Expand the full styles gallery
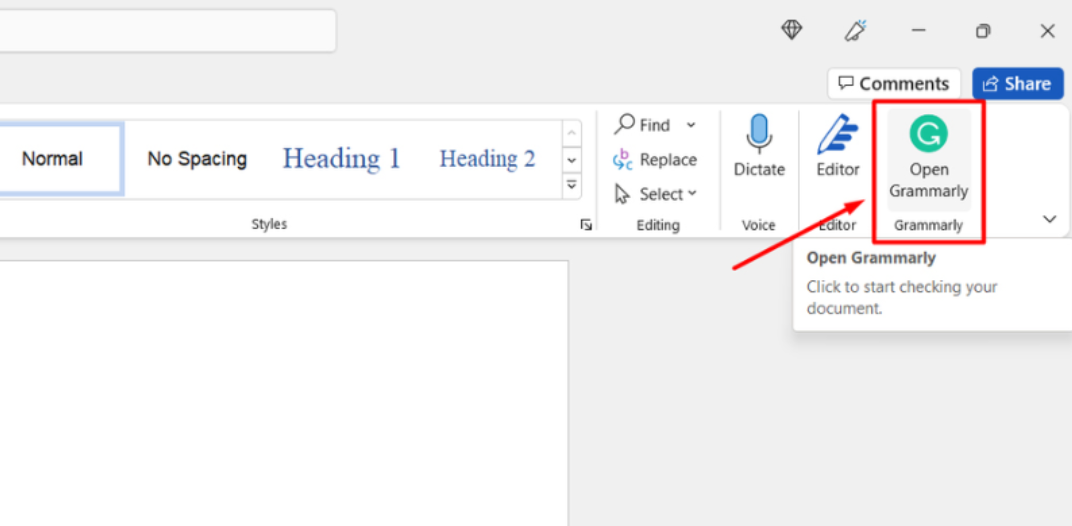This screenshot has width=1072, height=526. (572, 185)
